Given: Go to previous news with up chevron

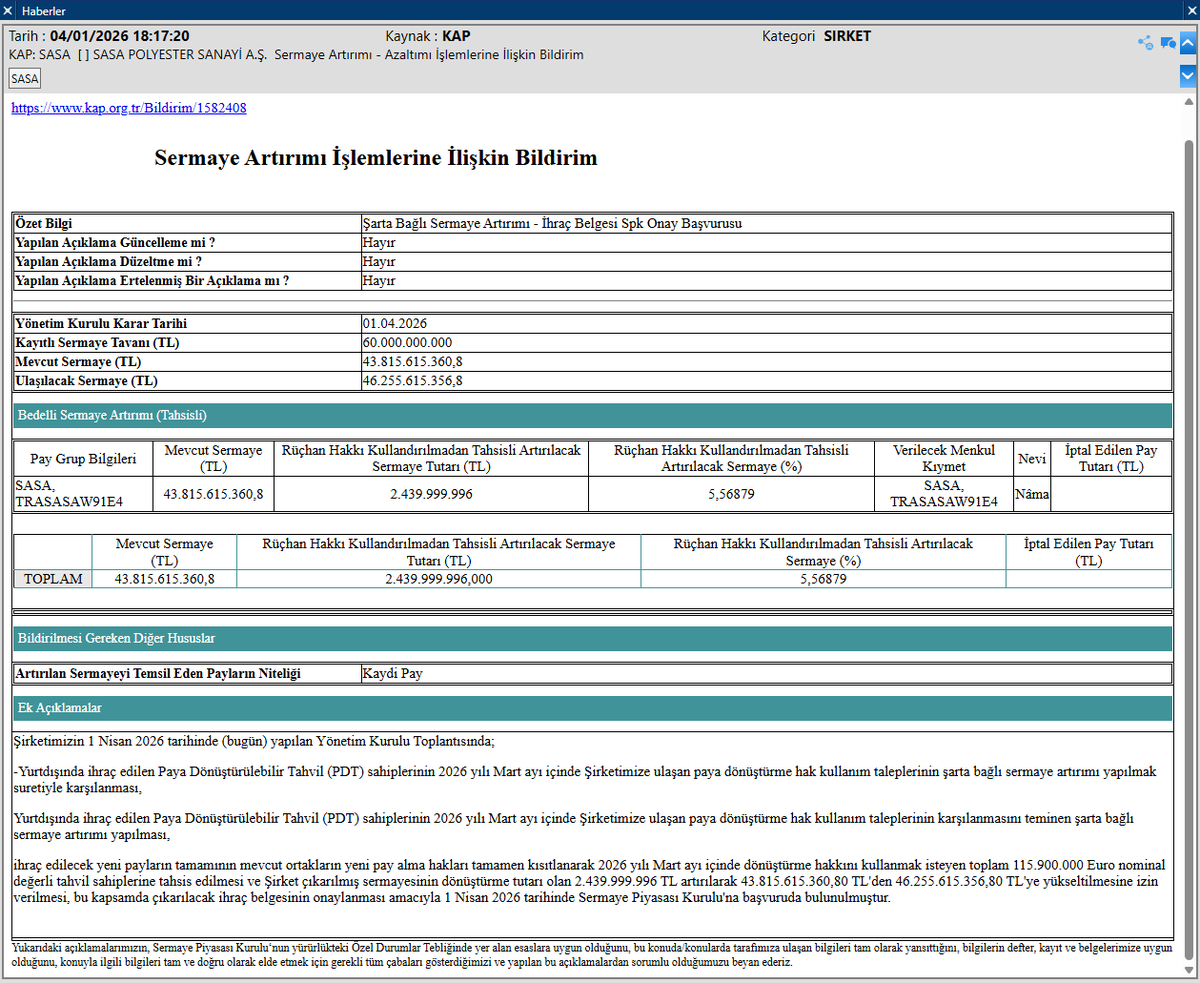Looking at the screenshot, I should pyautogui.click(x=1188, y=43).
